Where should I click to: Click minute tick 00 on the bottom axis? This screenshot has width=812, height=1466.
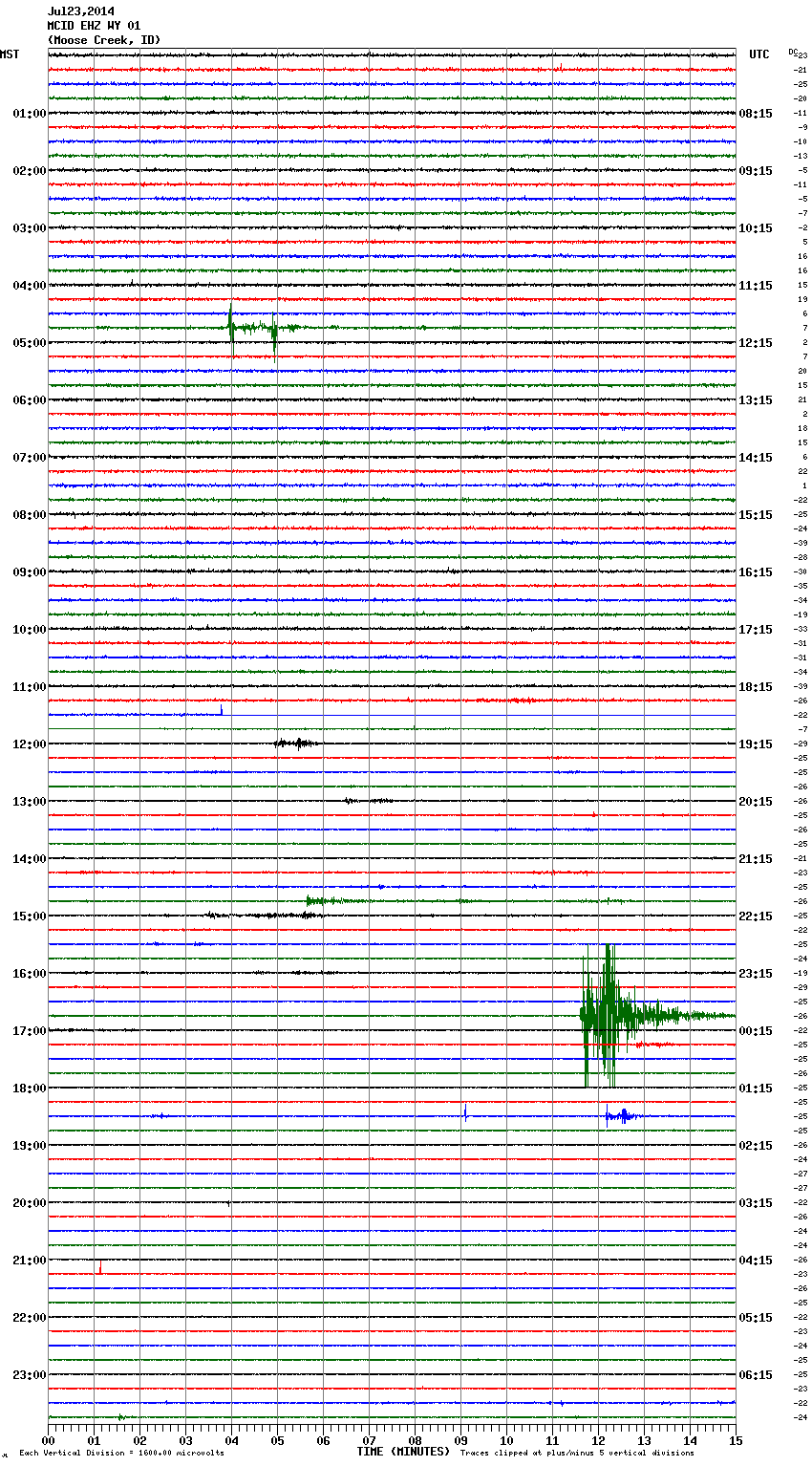[49, 1439]
